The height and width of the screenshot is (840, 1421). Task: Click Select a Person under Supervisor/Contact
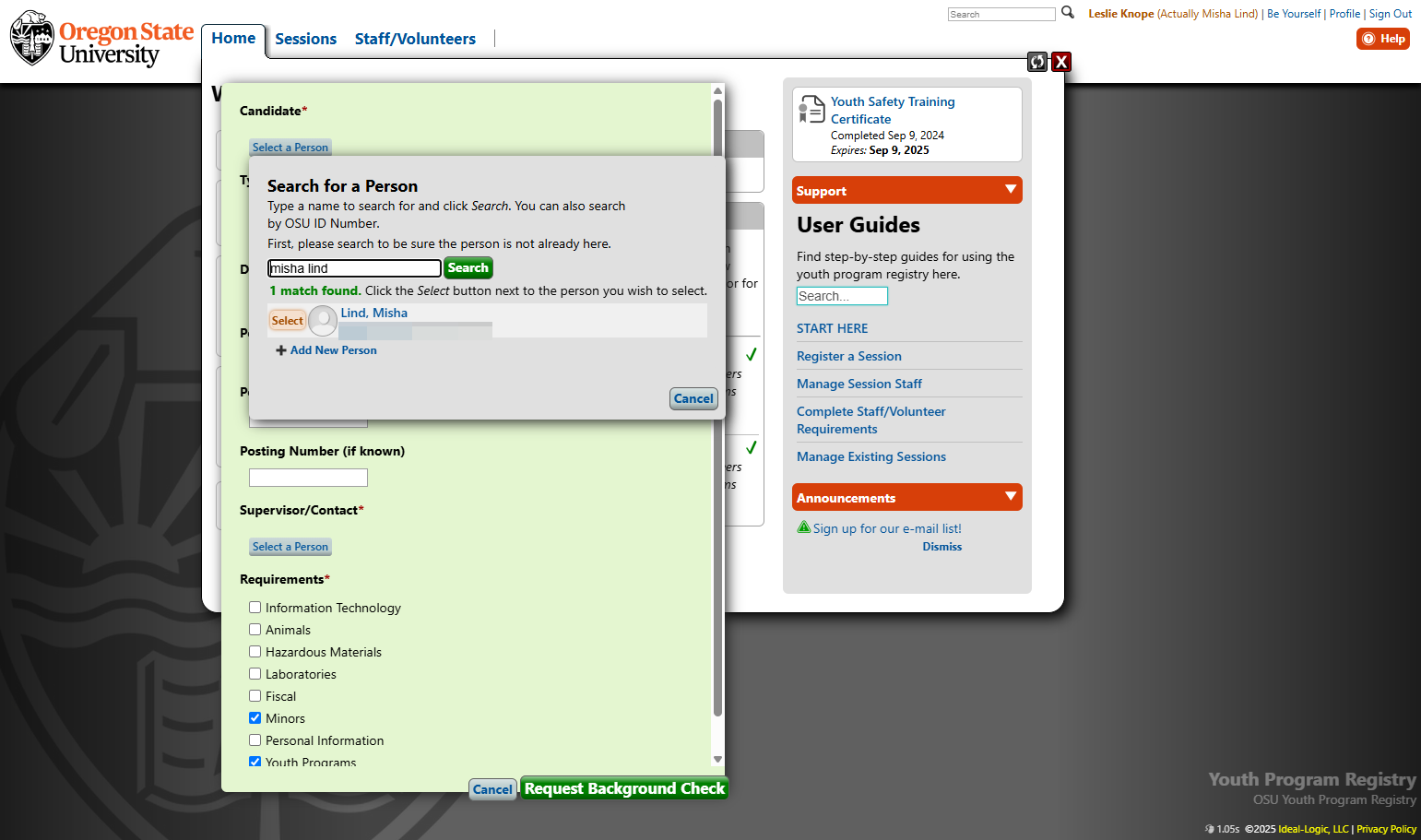click(290, 547)
